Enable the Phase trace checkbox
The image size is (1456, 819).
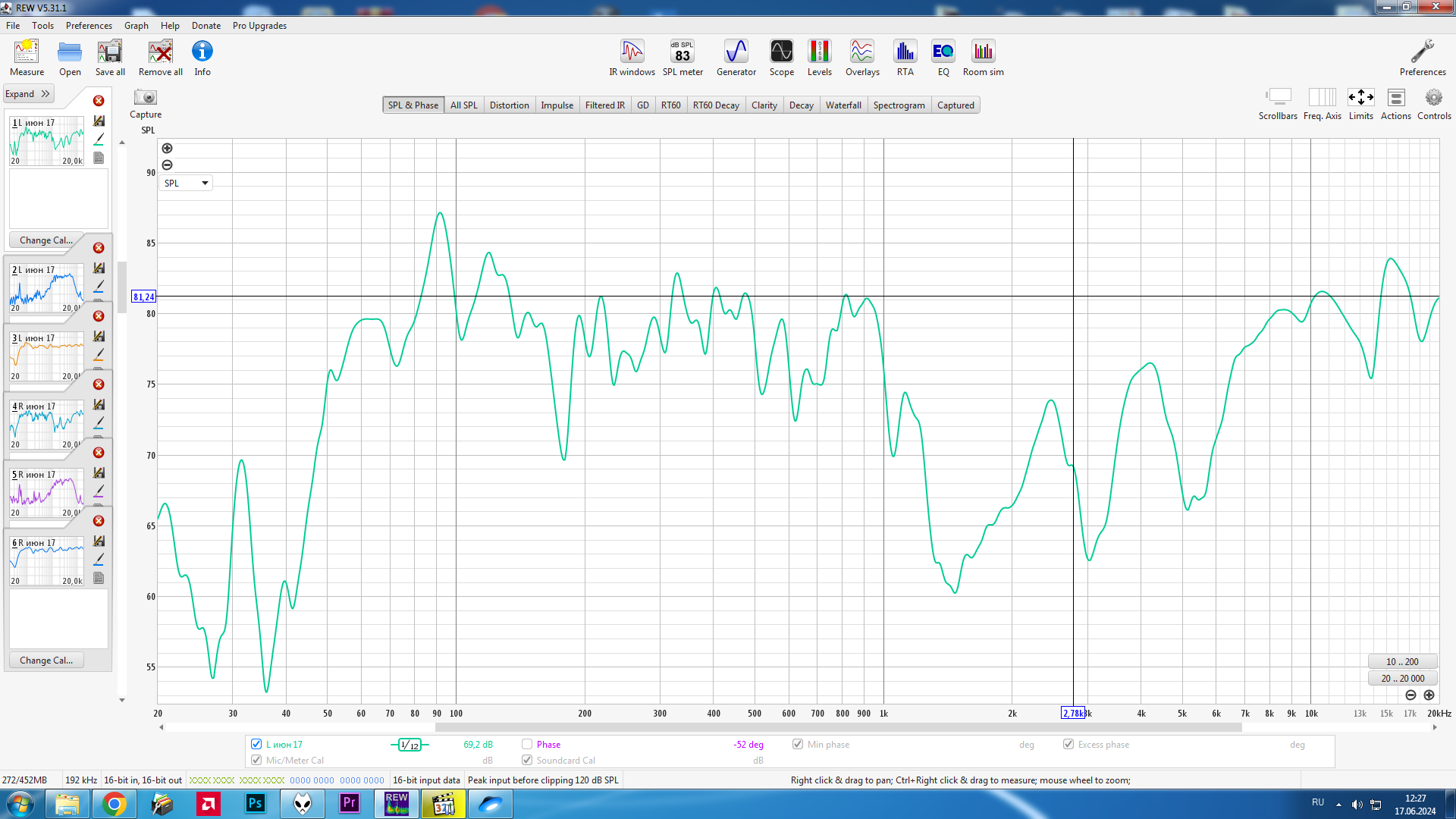(527, 744)
